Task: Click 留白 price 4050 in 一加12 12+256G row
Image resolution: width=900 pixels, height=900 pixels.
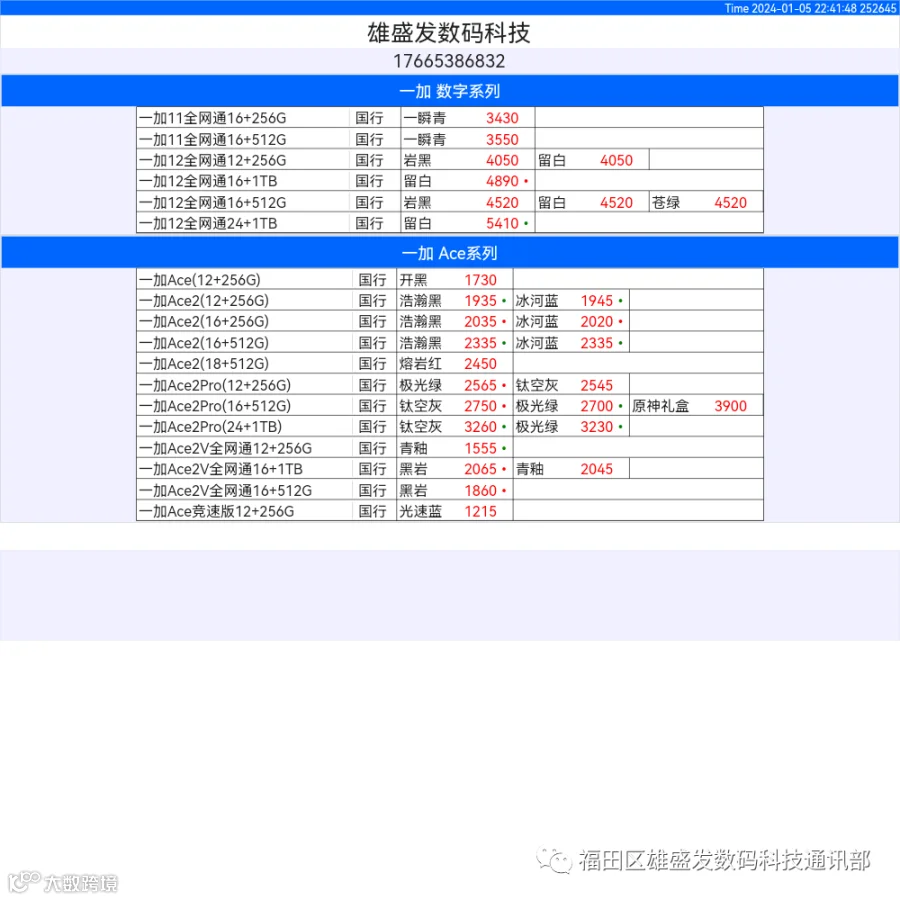Action: 616,160
